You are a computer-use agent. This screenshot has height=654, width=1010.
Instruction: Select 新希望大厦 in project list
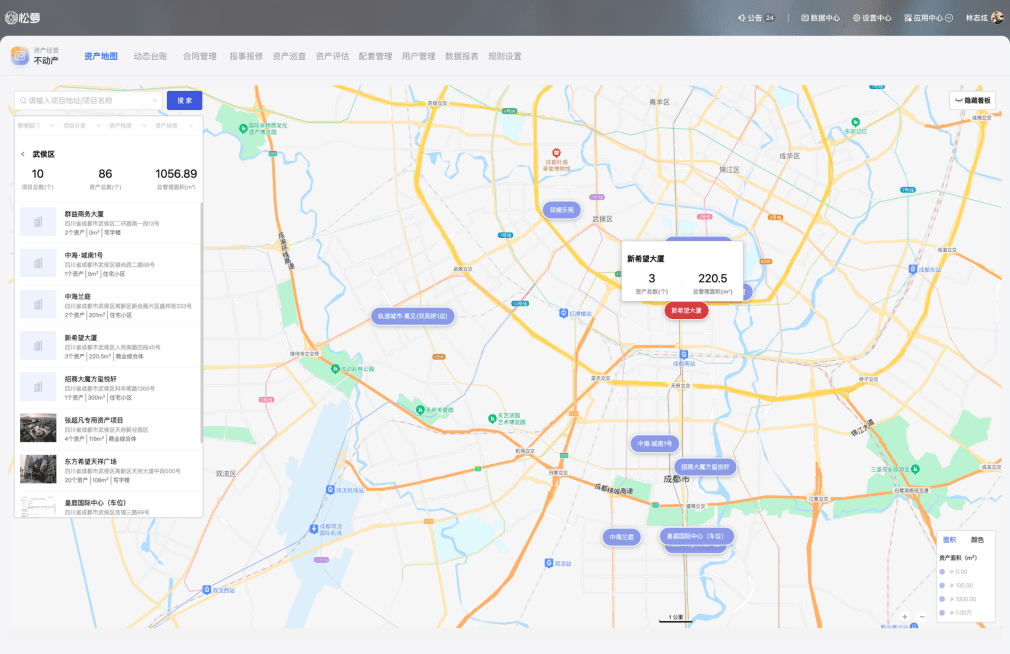tap(108, 347)
